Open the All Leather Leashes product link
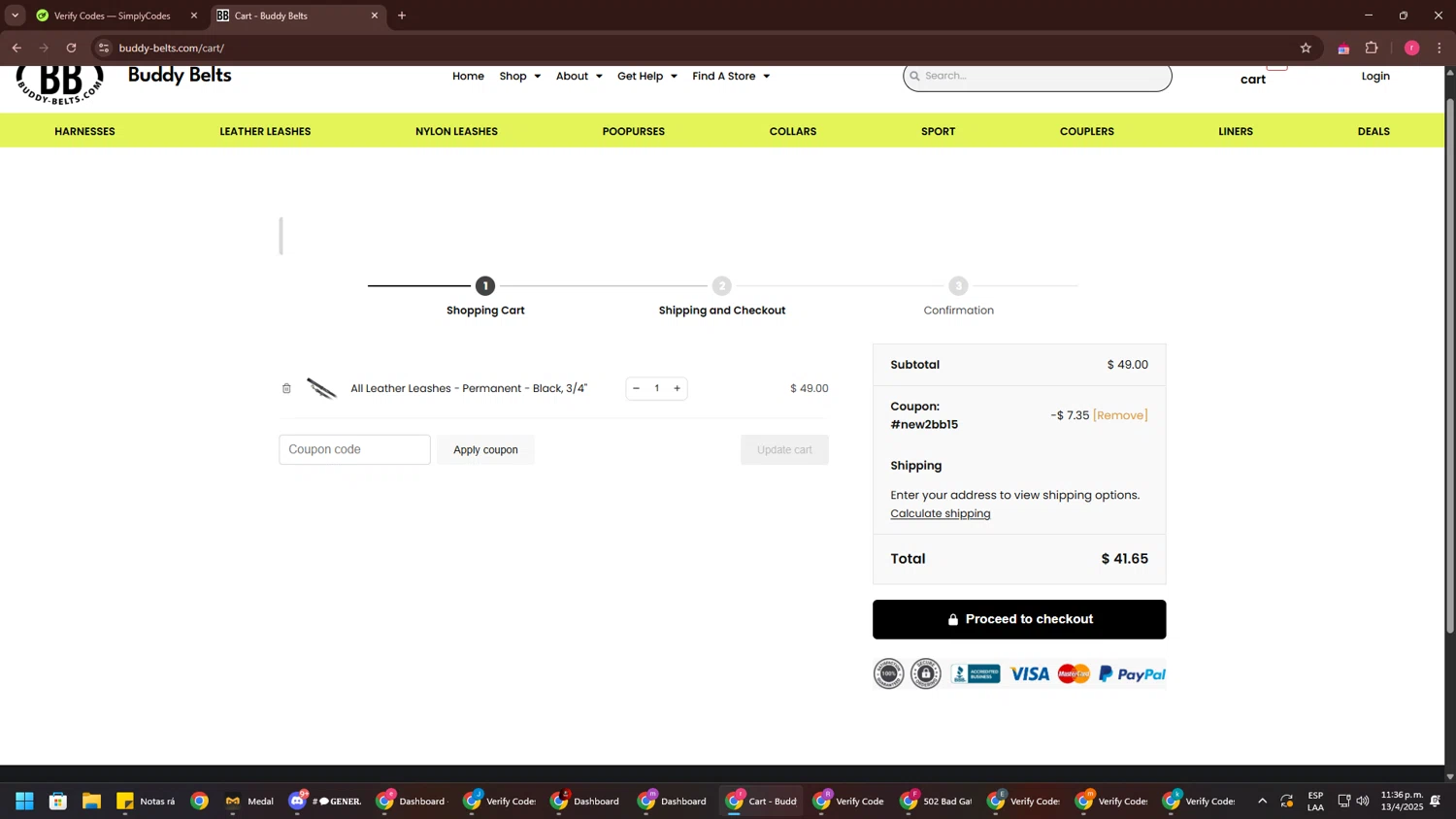 coord(469,388)
